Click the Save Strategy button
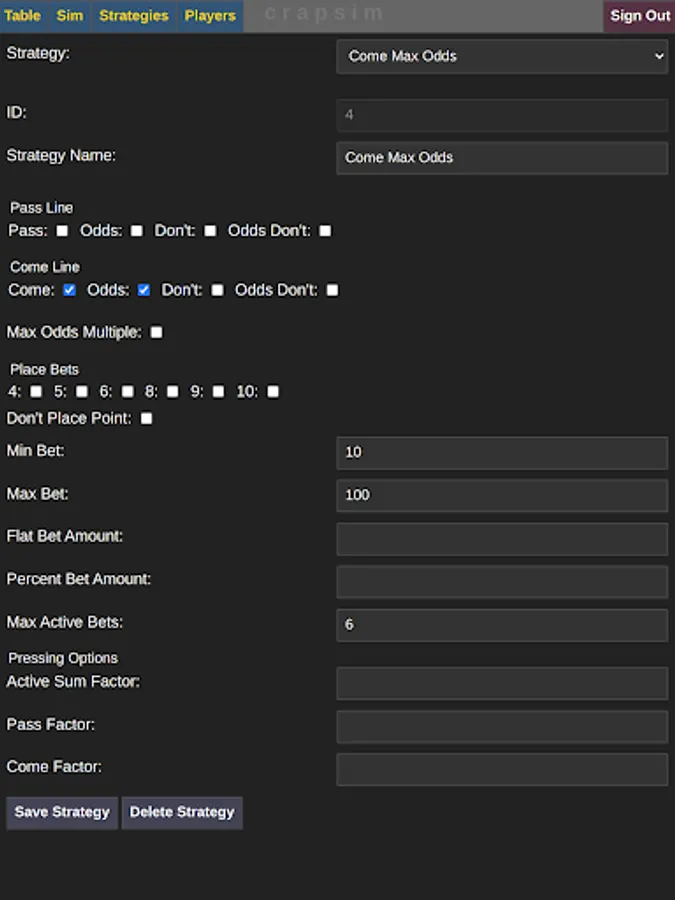The image size is (675, 900). tap(62, 812)
